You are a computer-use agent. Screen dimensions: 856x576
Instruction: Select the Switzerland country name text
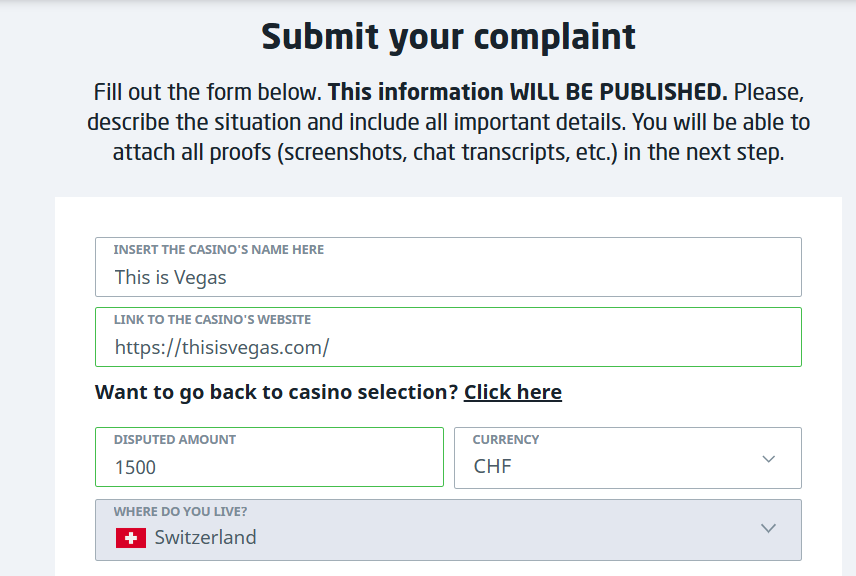coord(205,538)
